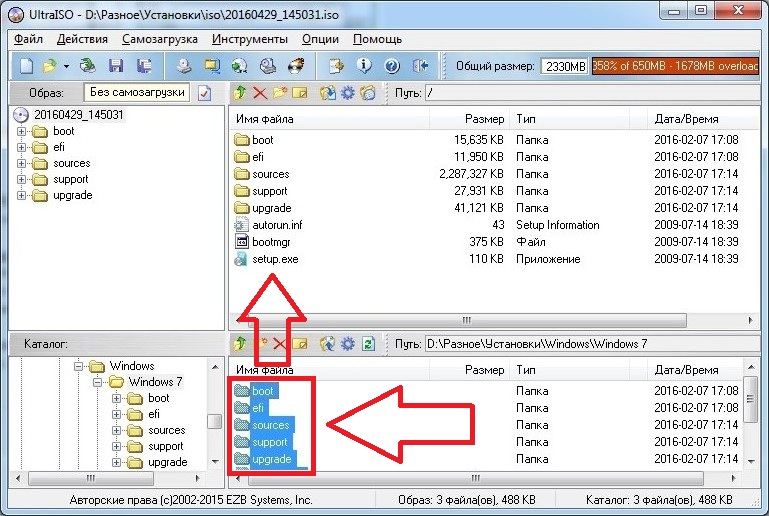
Task: Click red X delete icon in image pane
Action: [x=260, y=93]
